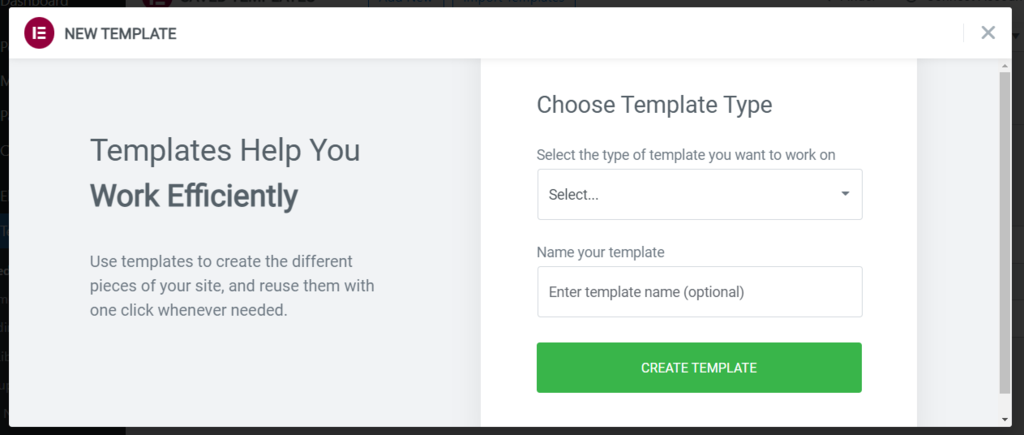Click the "Name your template" label
1024x435 pixels.
click(600, 252)
